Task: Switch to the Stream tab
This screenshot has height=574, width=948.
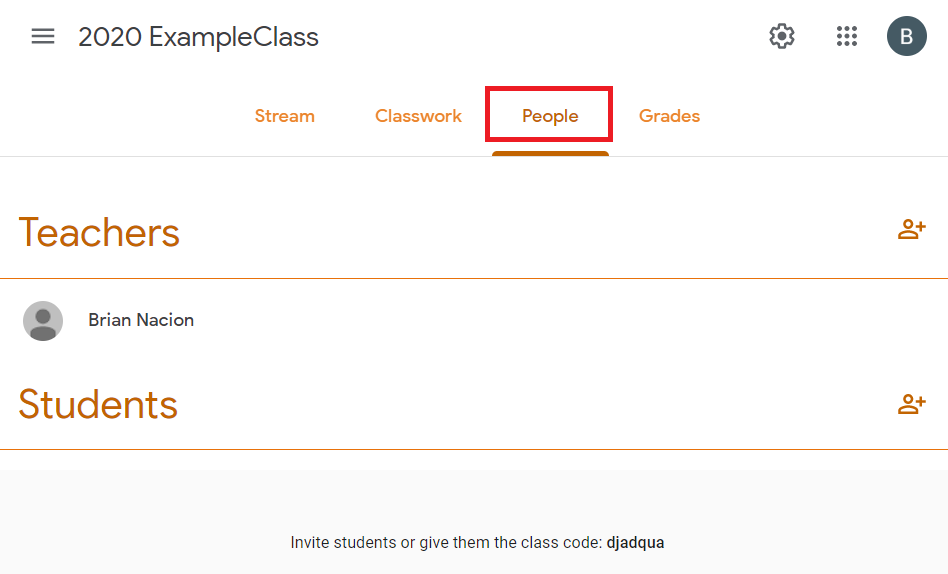Action: coord(285,116)
